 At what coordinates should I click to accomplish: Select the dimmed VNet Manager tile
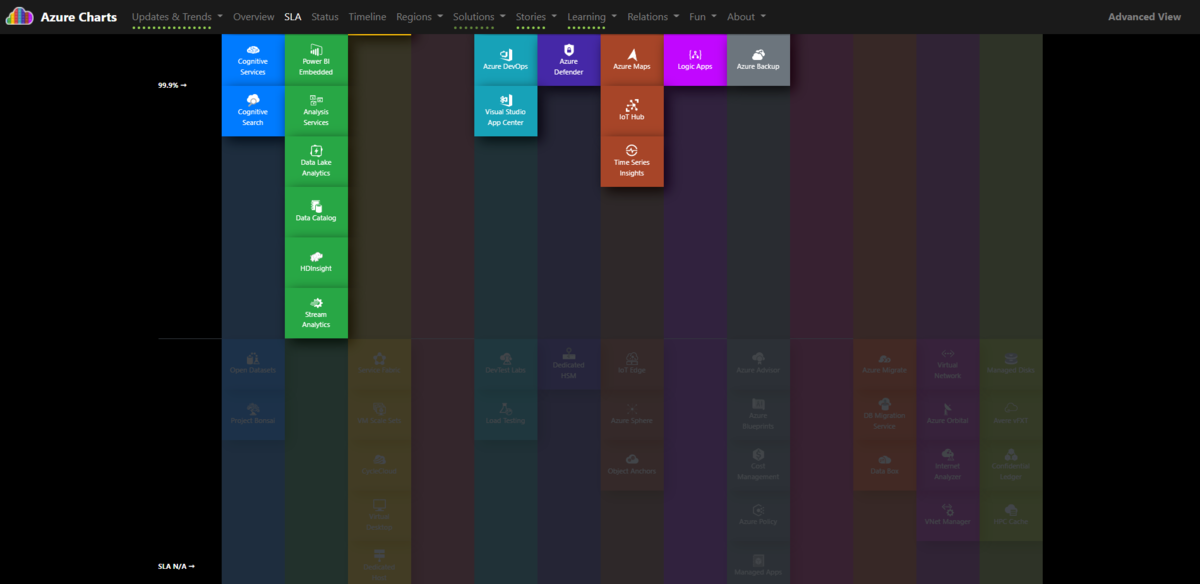[947, 515]
